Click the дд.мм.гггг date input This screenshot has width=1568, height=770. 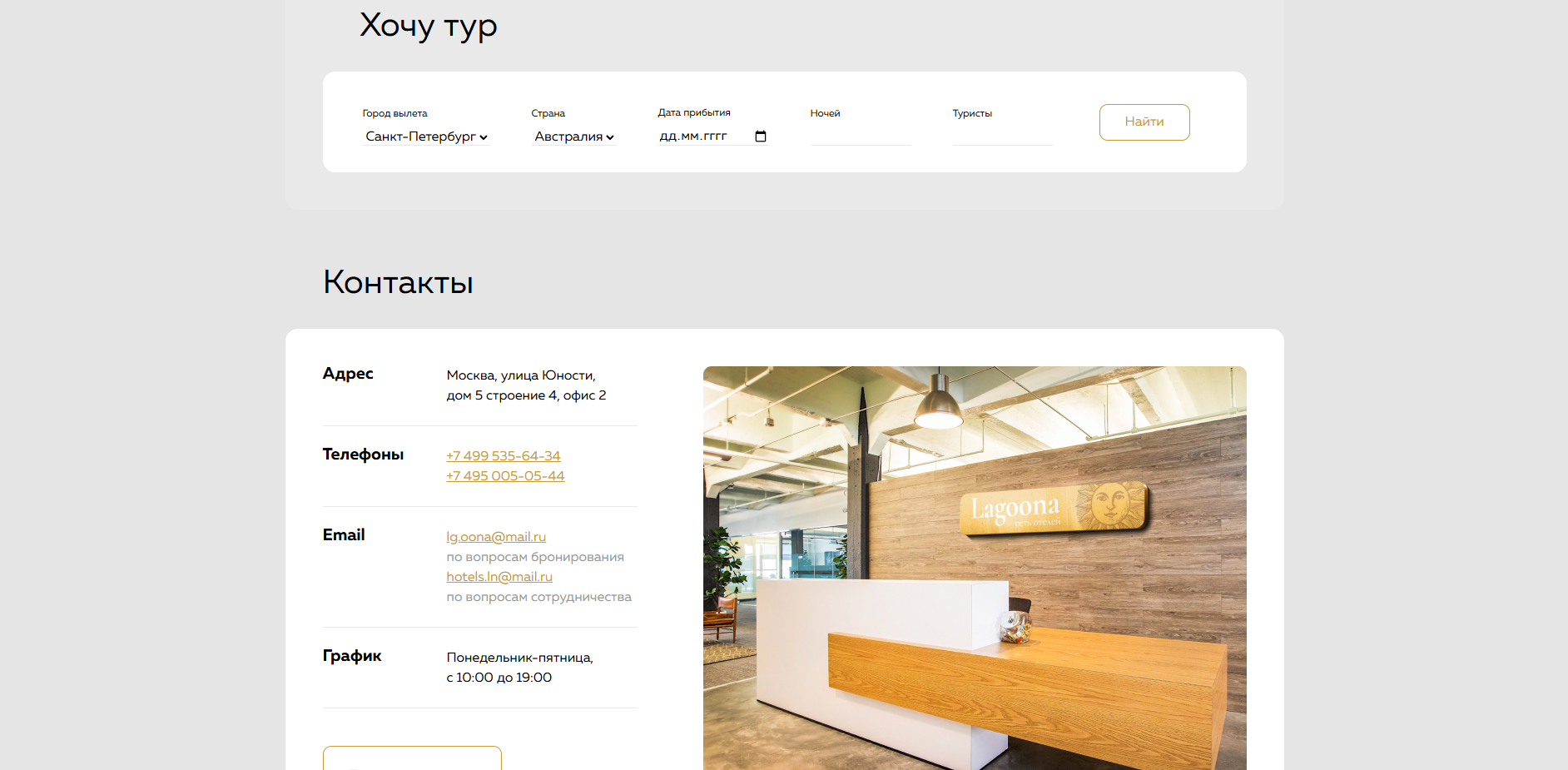pyautogui.click(x=699, y=136)
